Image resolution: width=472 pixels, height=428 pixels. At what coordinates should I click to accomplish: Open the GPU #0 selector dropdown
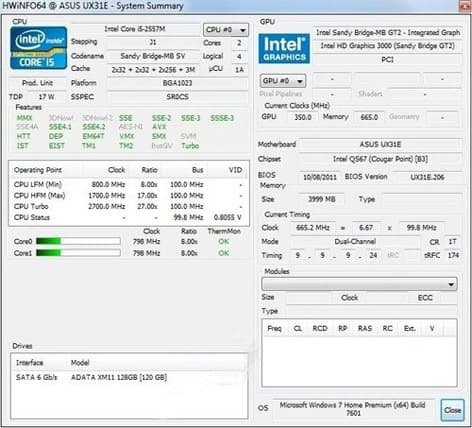point(283,81)
